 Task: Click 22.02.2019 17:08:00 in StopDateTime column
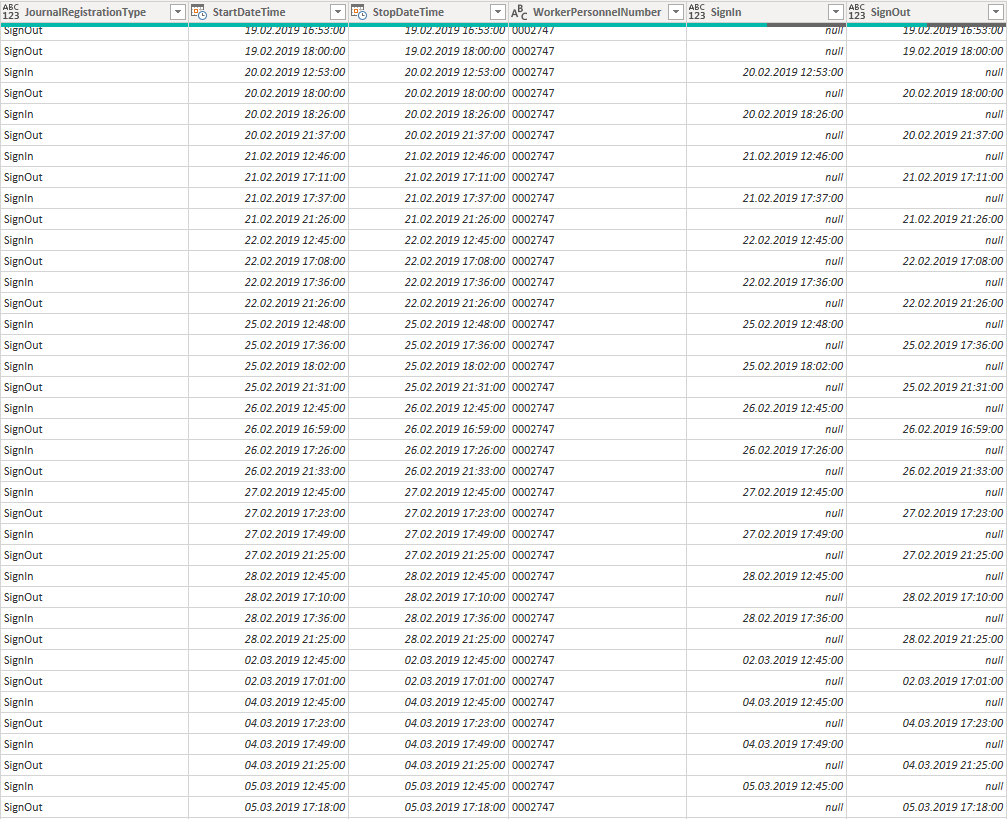(x=455, y=261)
